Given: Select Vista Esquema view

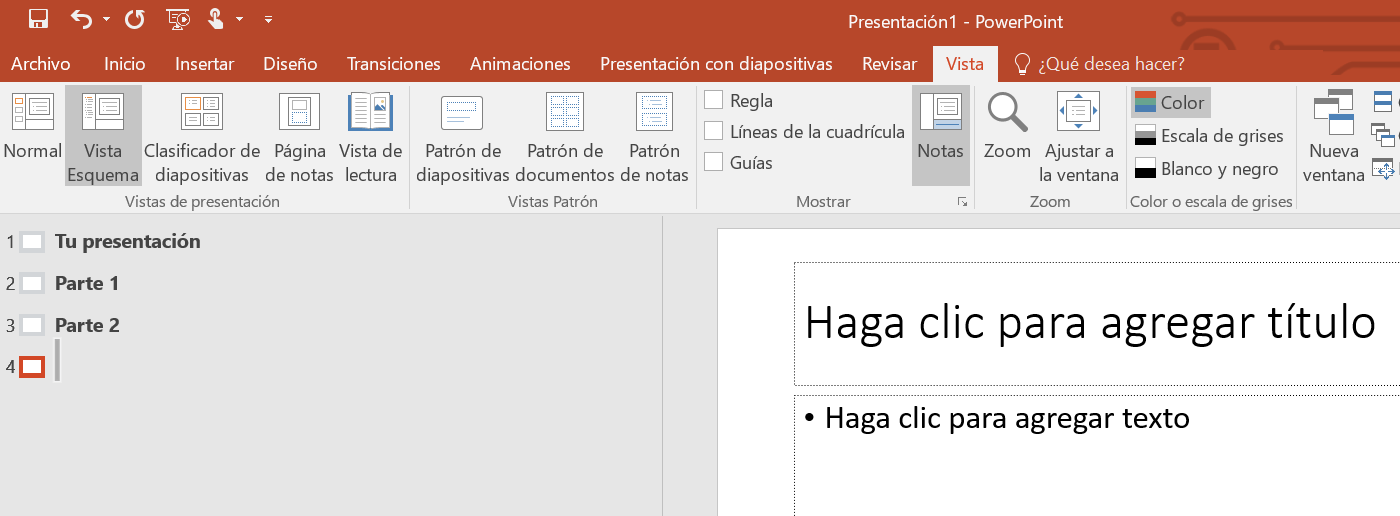Looking at the screenshot, I should 103,136.
